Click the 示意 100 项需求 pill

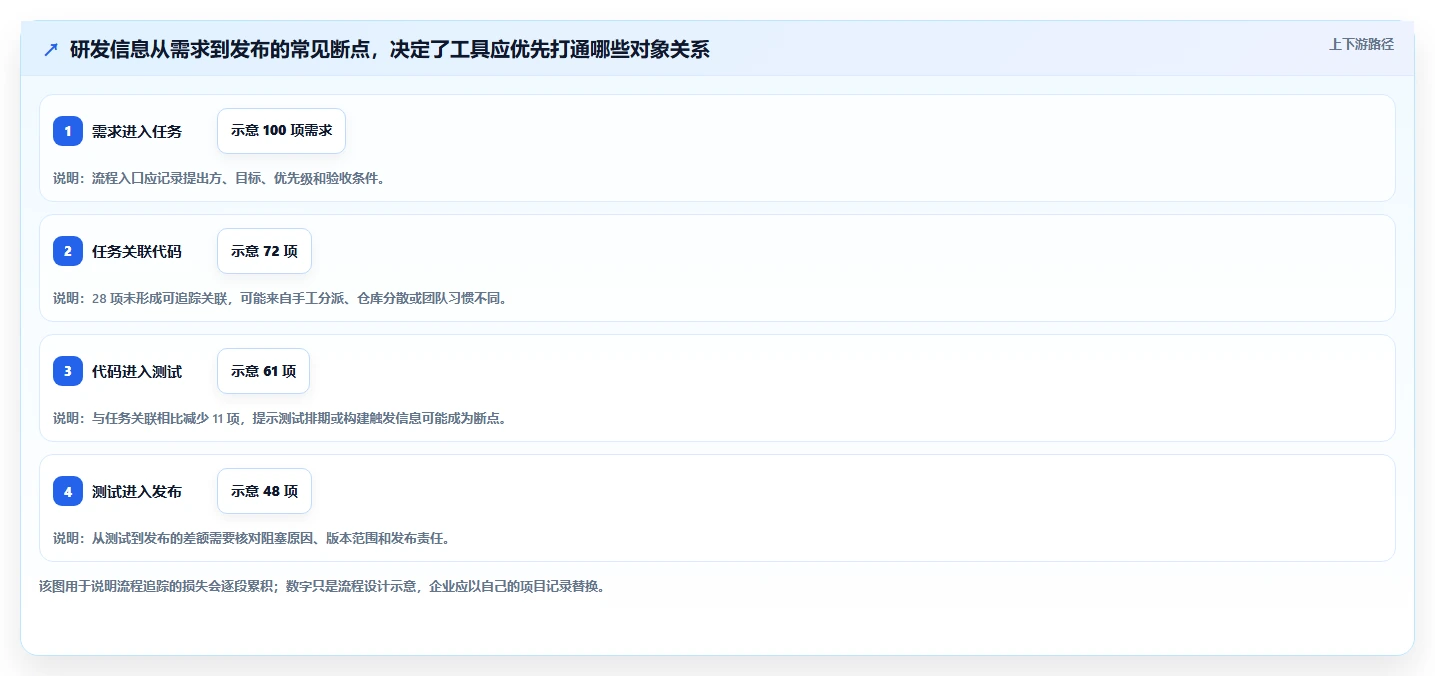(x=281, y=131)
